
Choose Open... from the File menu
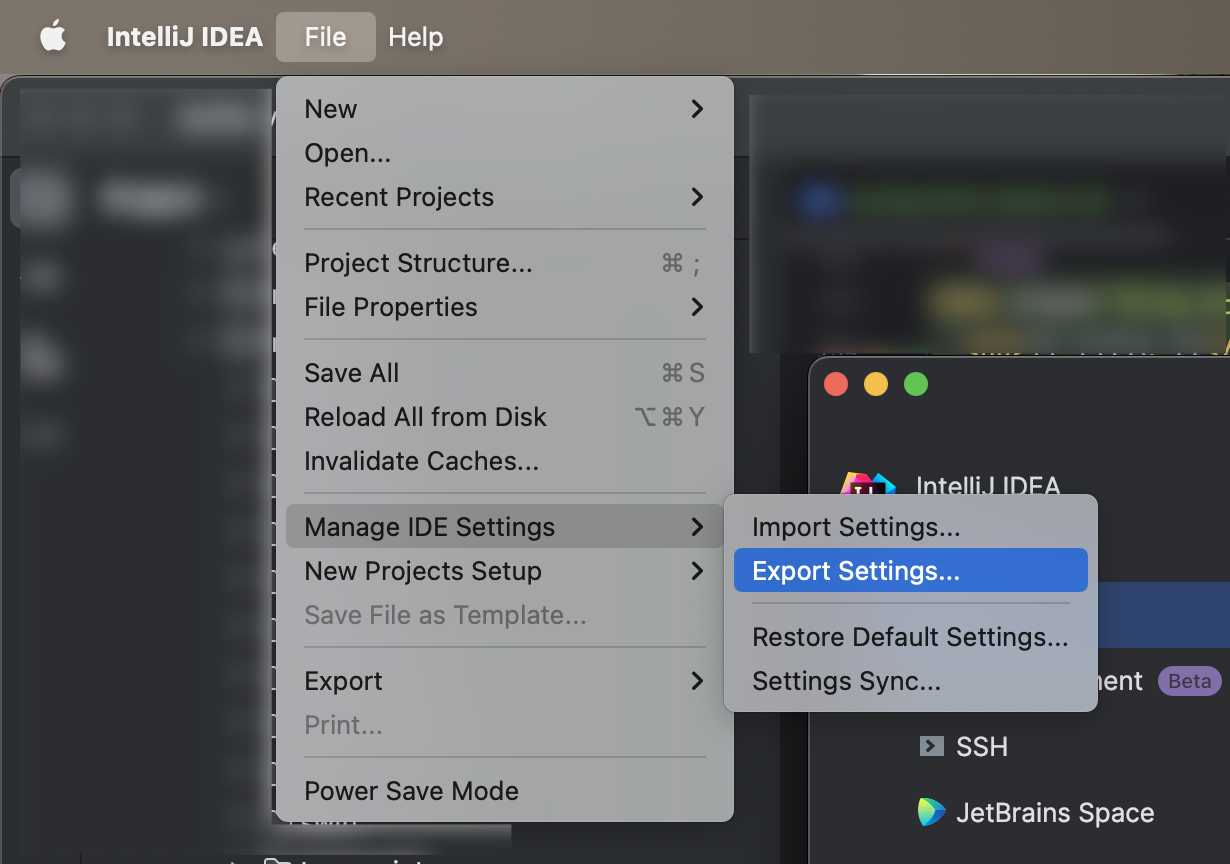[347, 153]
